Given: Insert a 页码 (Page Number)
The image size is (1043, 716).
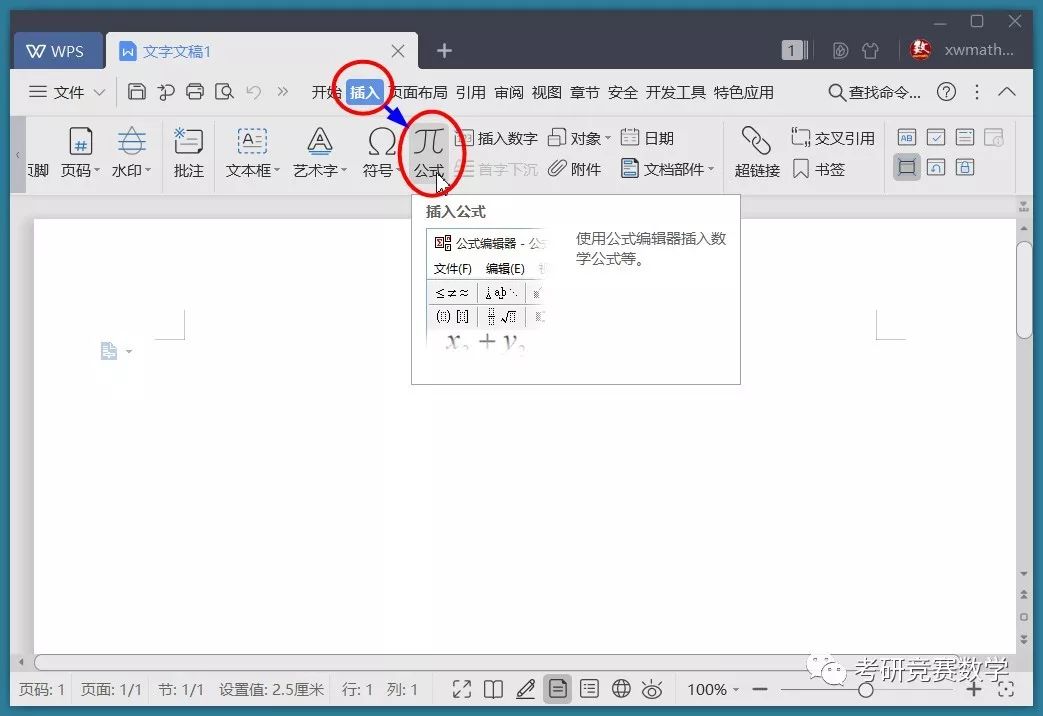Looking at the screenshot, I should pos(76,150).
